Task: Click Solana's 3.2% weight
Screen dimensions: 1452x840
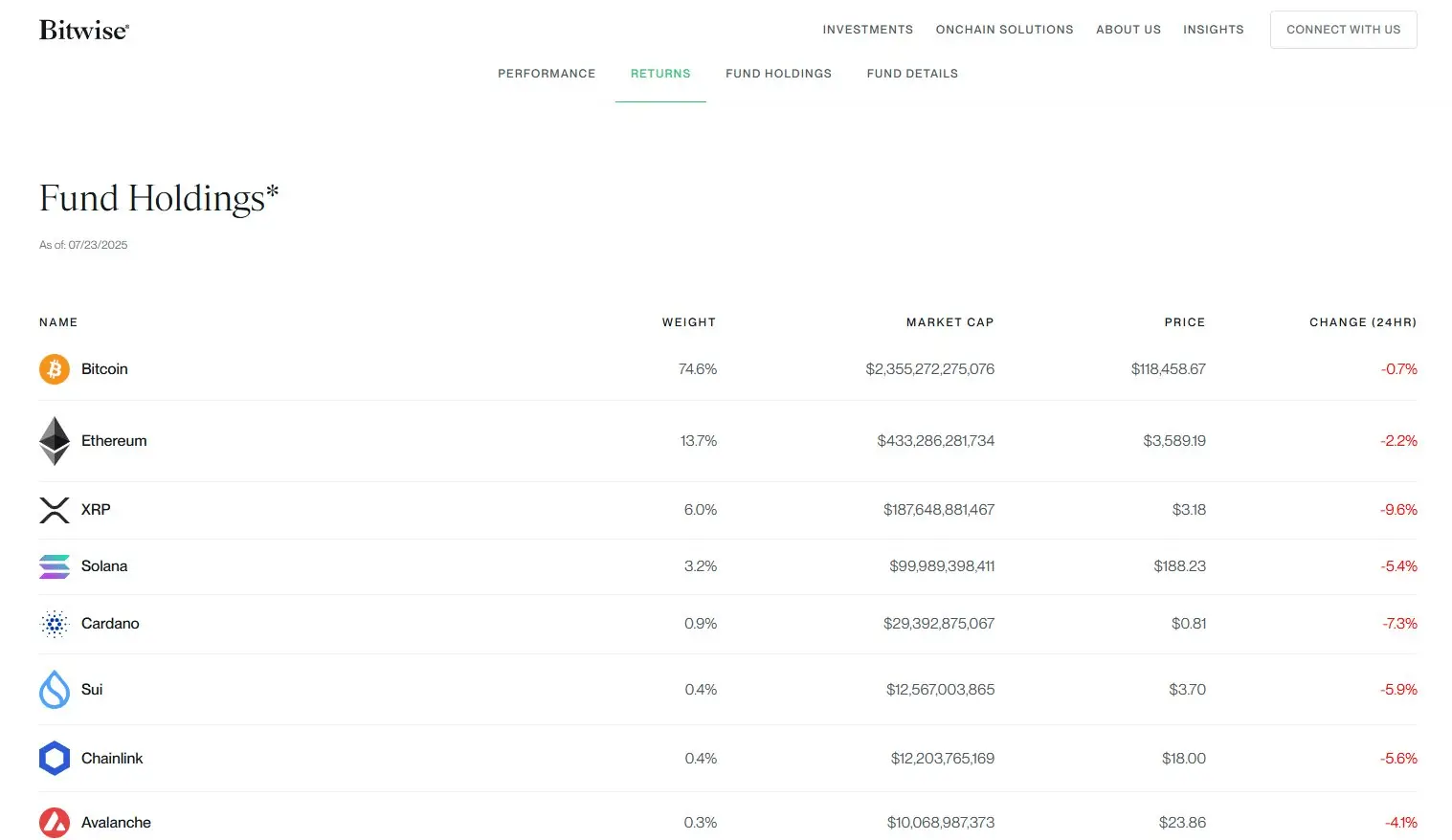Action: point(701,566)
